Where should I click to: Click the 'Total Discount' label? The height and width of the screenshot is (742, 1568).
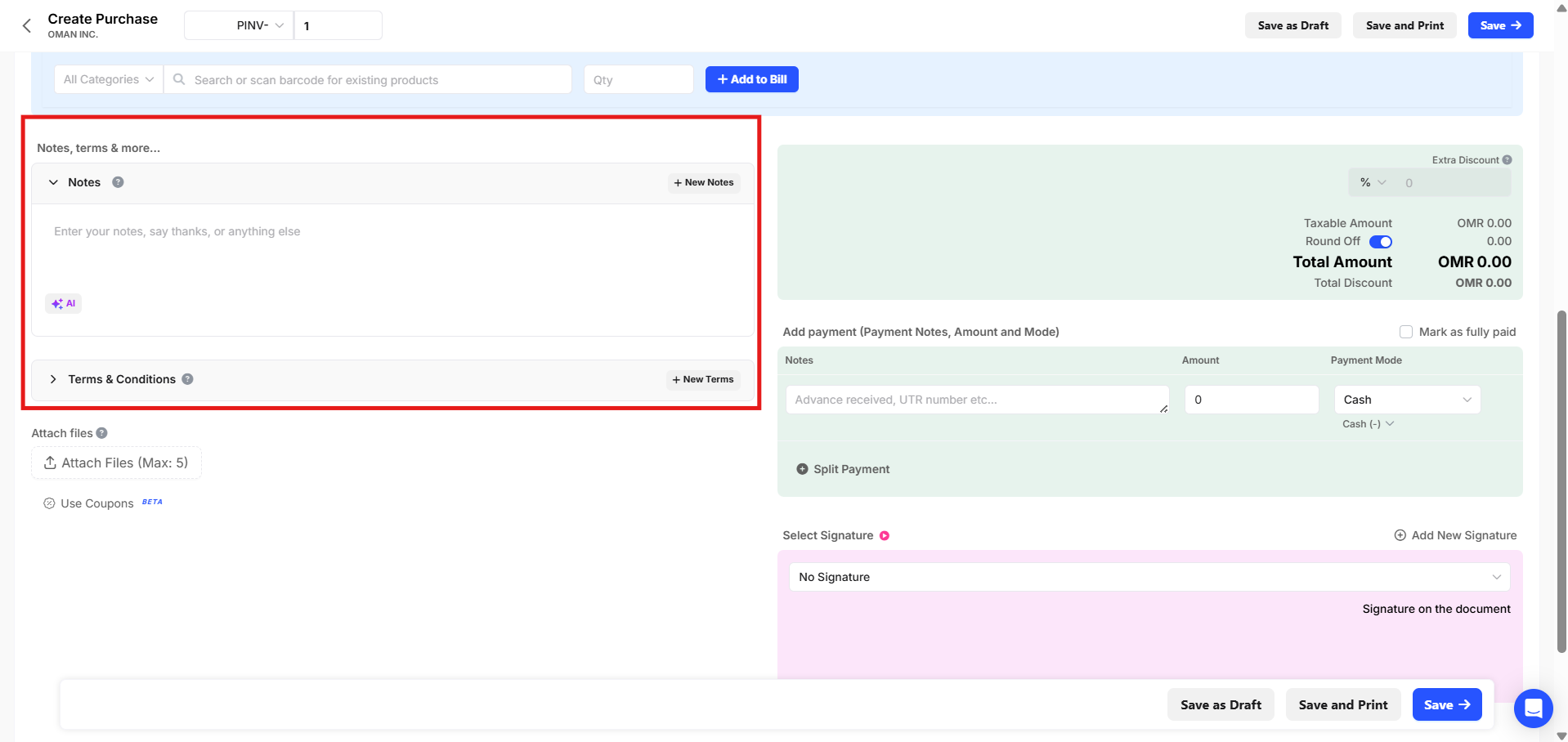pos(1353,283)
